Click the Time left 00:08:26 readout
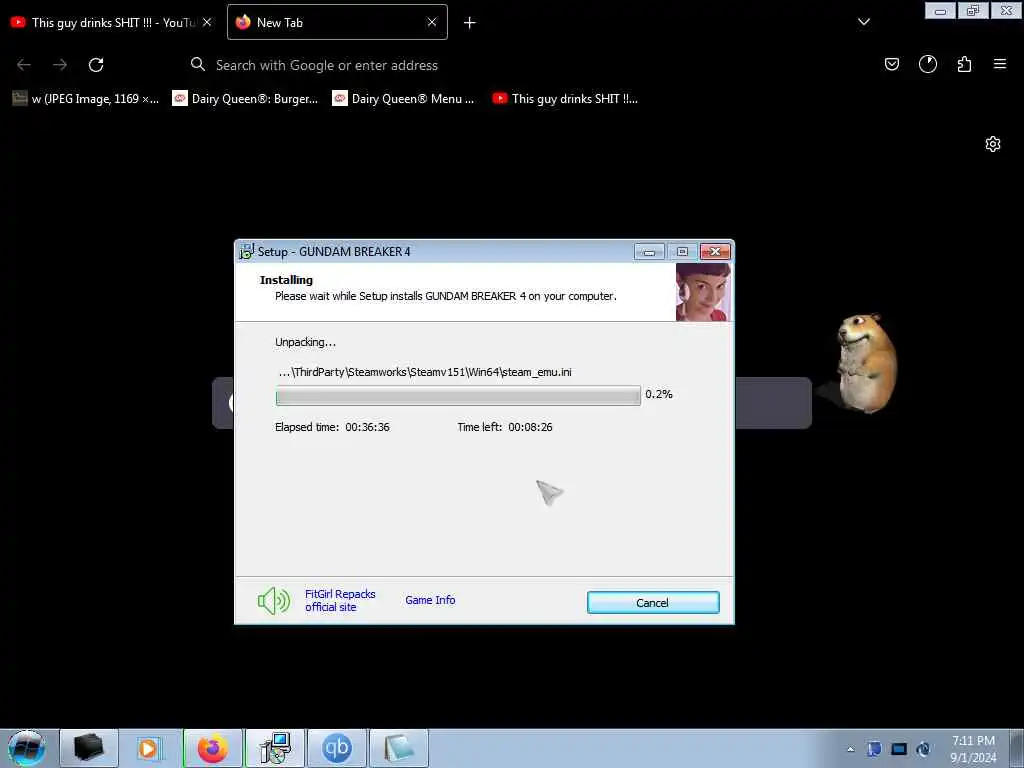The height and width of the screenshot is (768, 1024). pos(504,426)
